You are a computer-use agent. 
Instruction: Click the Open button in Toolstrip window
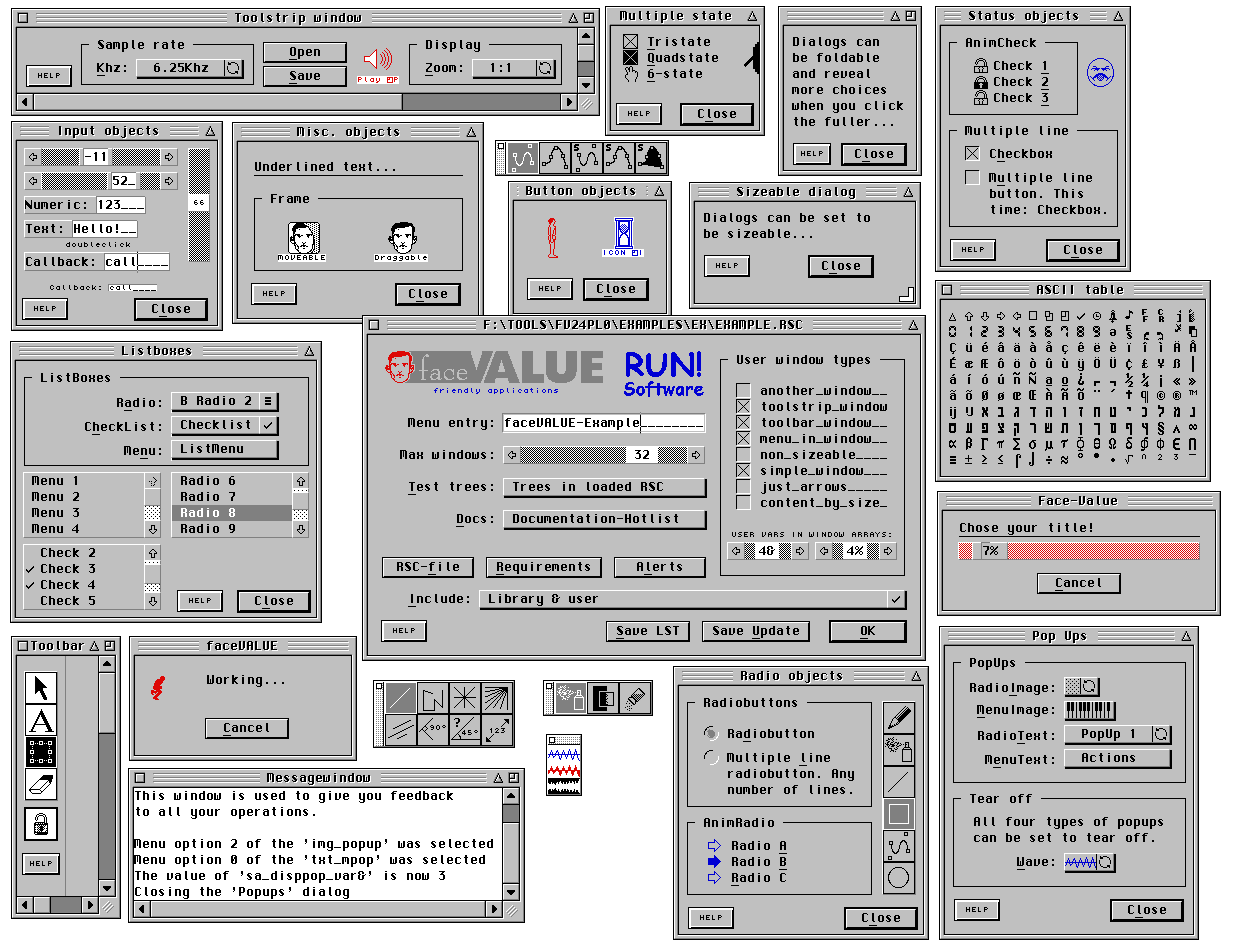[x=305, y=52]
